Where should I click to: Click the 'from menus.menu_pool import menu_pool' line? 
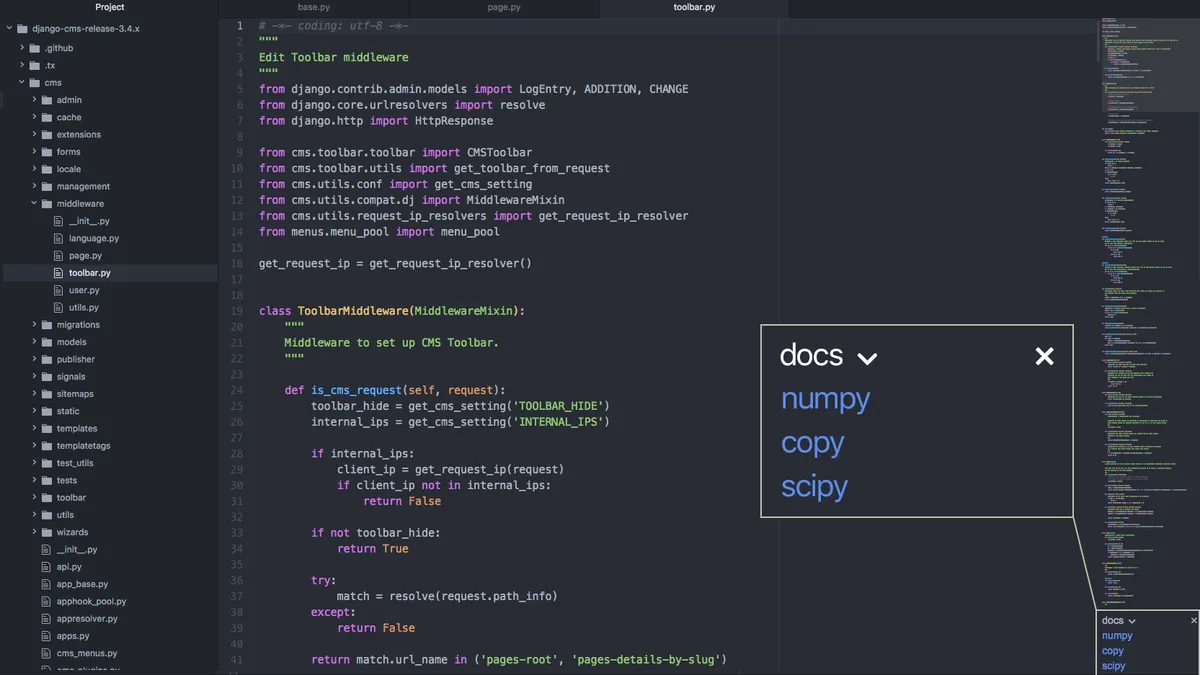(x=379, y=232)
